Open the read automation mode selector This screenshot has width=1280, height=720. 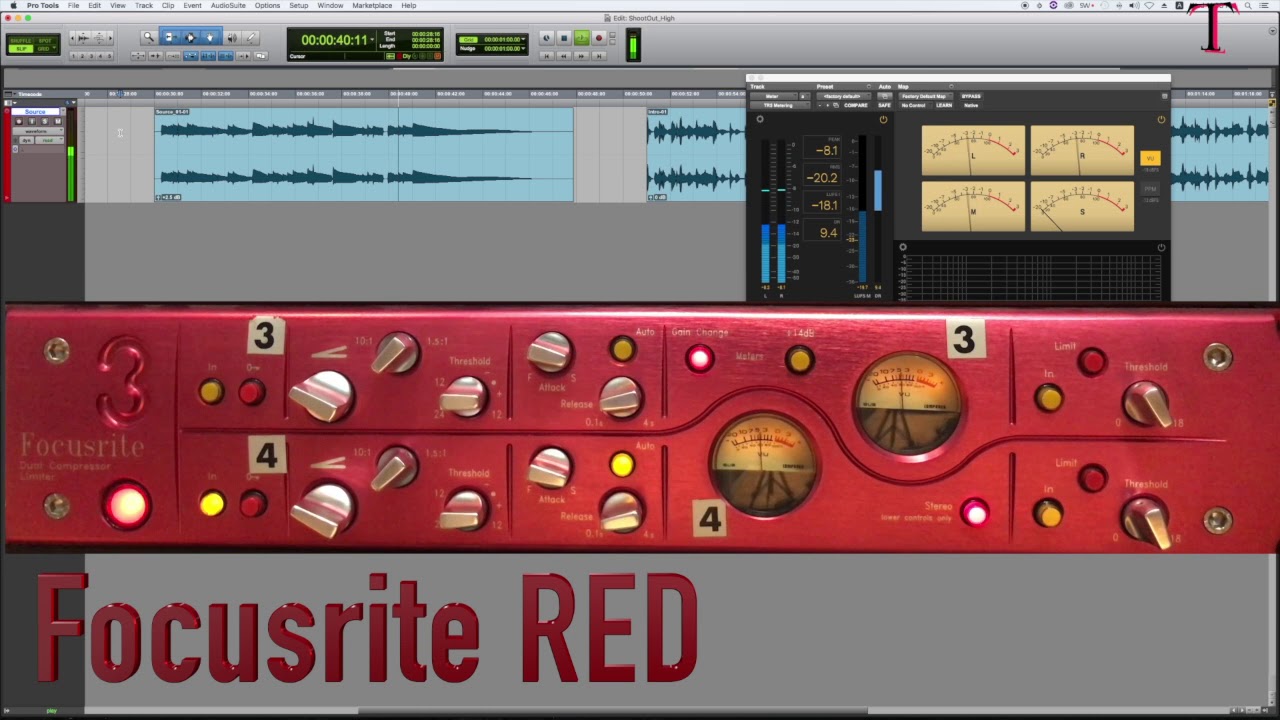point(50,140)
